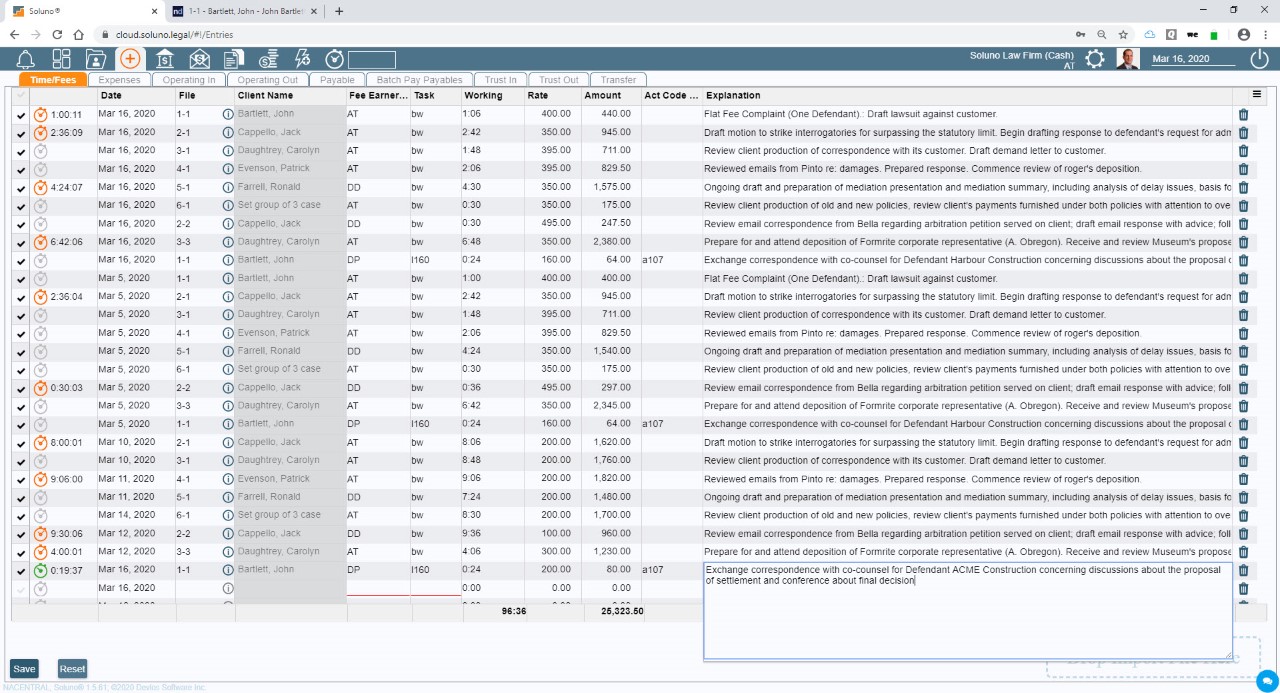Uncheck the first Bartlett, John row checkbox
The image size is (1280, 693).
click(x=22, y=114)
